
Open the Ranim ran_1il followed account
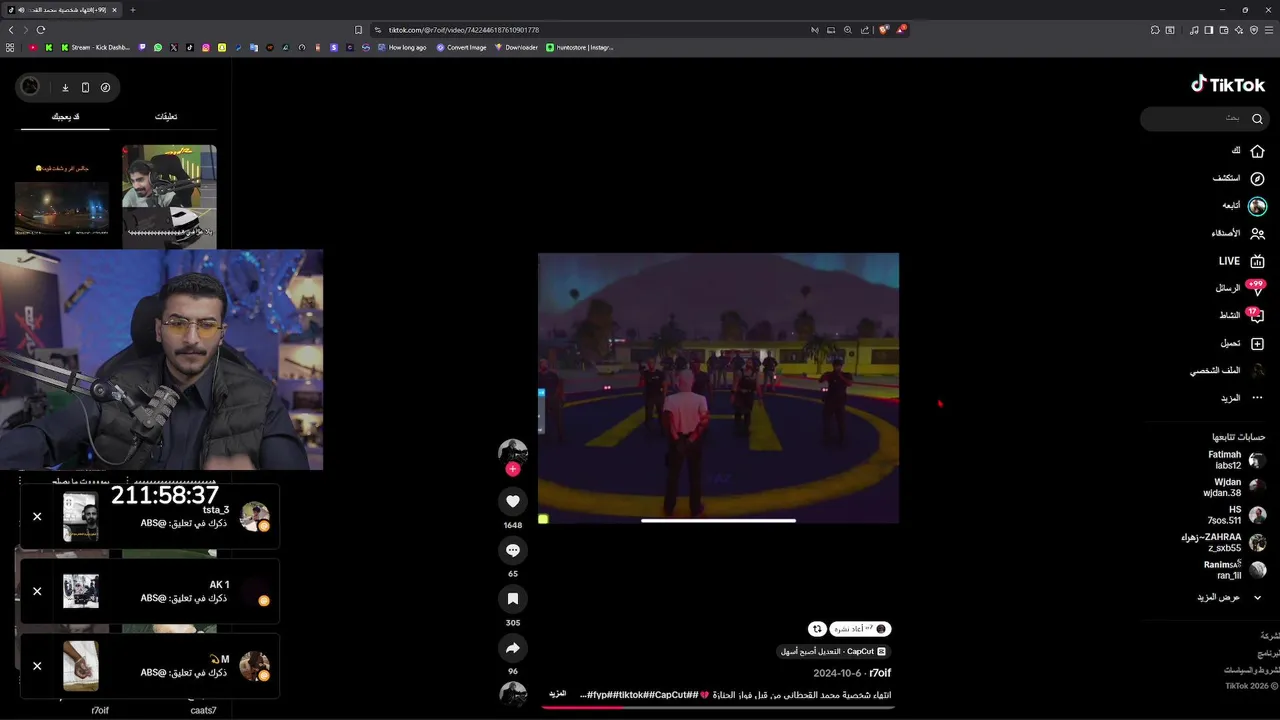(1235, 570)
